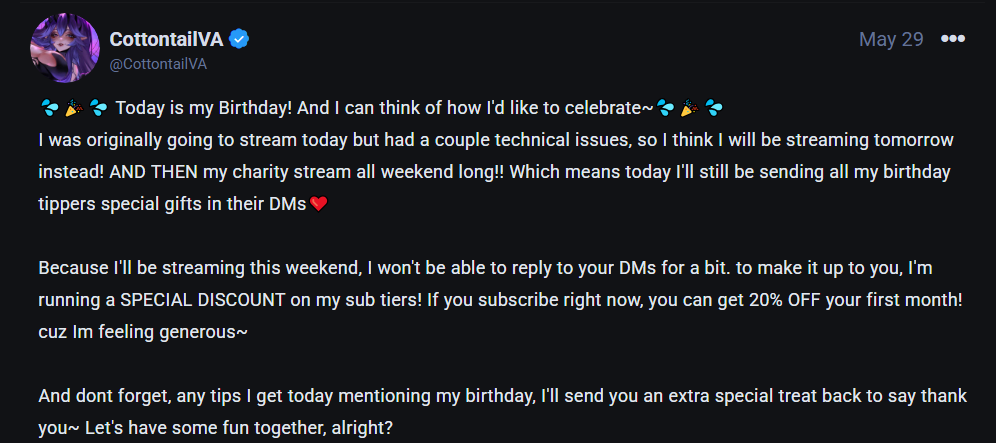The image size is (996, 443).
Task: Click the "20% OFF" text in the post
Action: click(x=744, y=301)
